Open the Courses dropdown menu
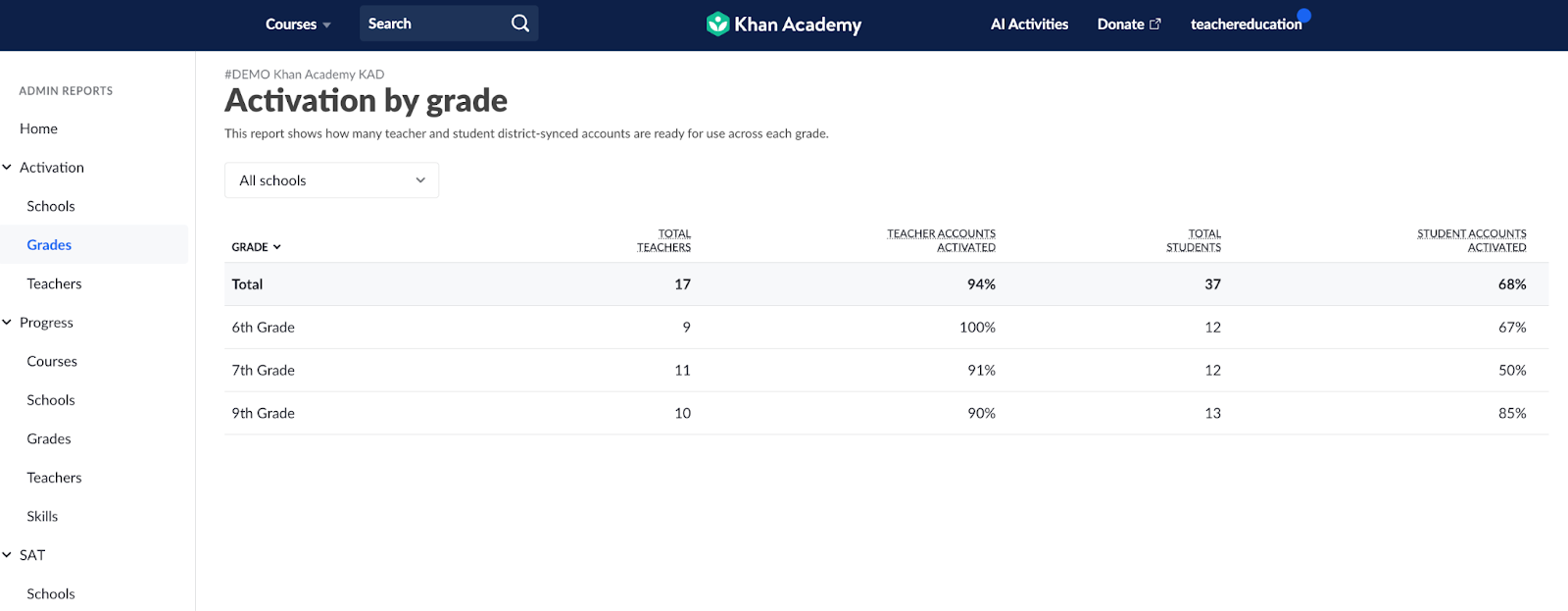The height and width of the screenshot is (611, 1568). point(298,24)
